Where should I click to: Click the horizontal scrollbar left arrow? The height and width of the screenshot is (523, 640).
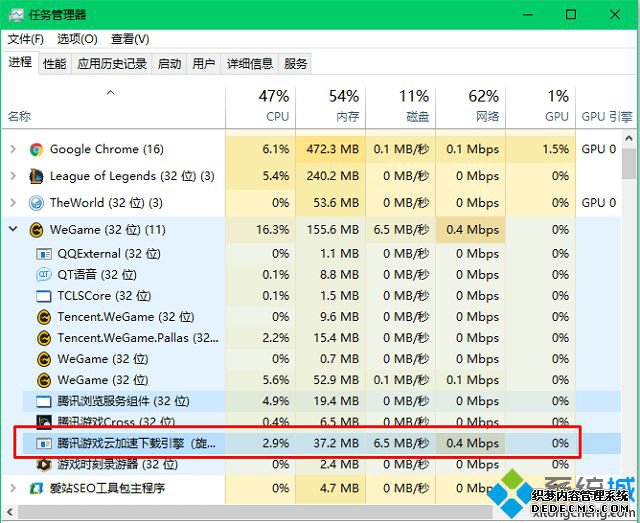click(x=10, y=512)
